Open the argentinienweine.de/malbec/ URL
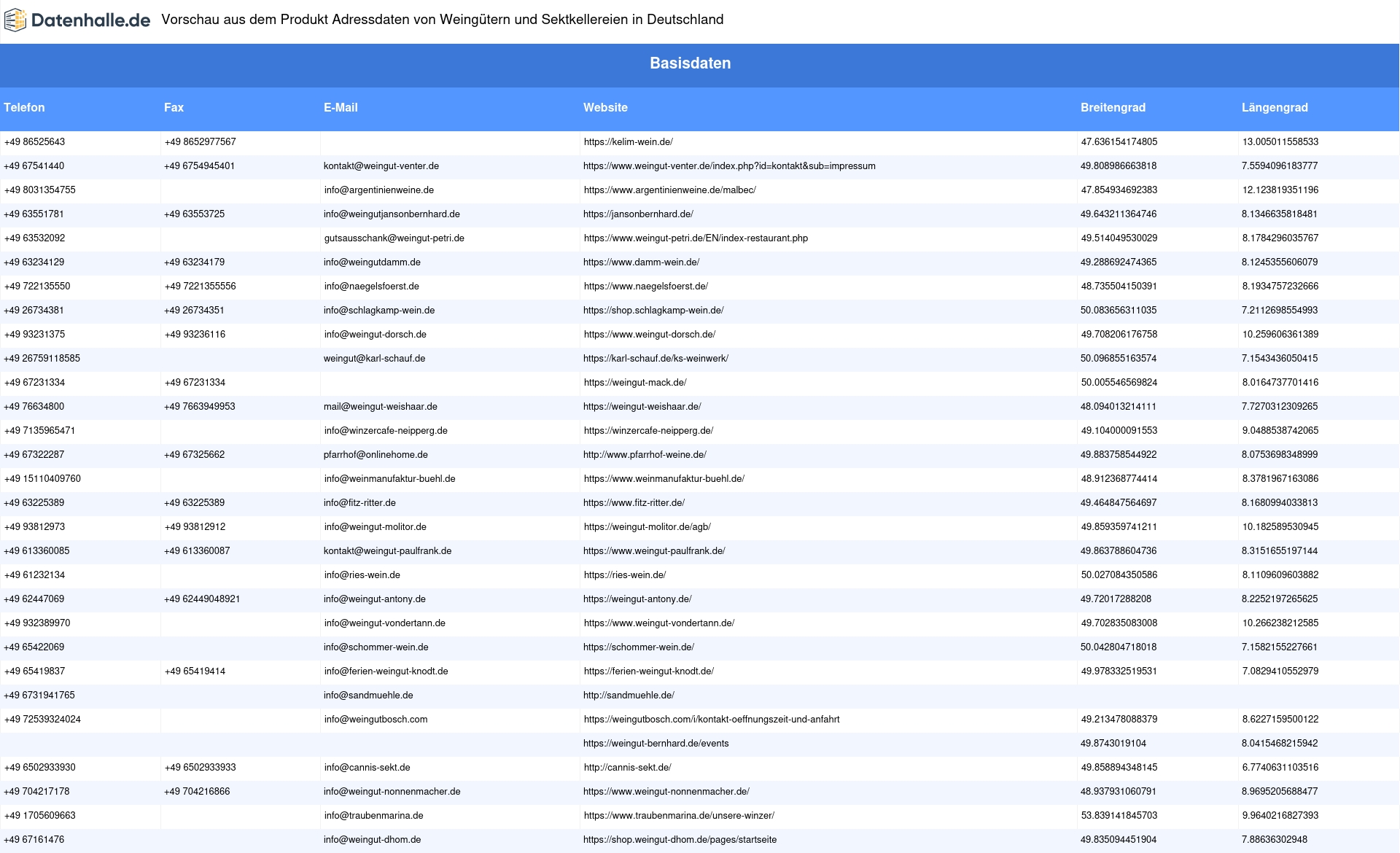This screenshot has height=853, width=1400. [x=669, y=190]
